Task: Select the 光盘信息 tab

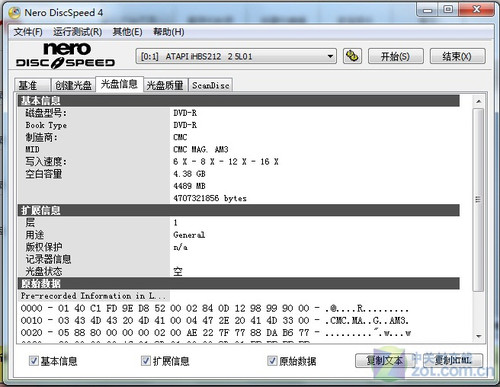Action: coord(119,84)
